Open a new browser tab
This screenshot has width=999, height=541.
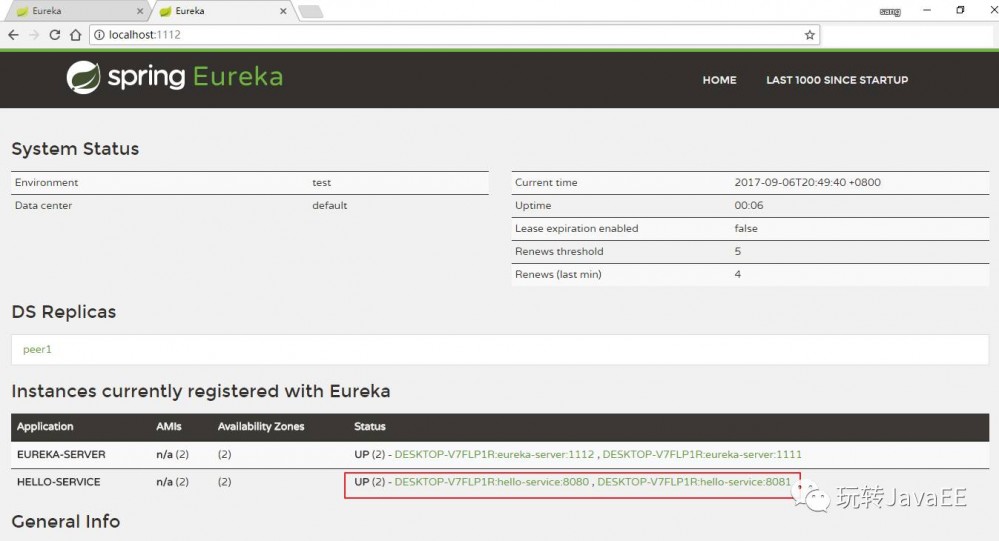point(311,11)
